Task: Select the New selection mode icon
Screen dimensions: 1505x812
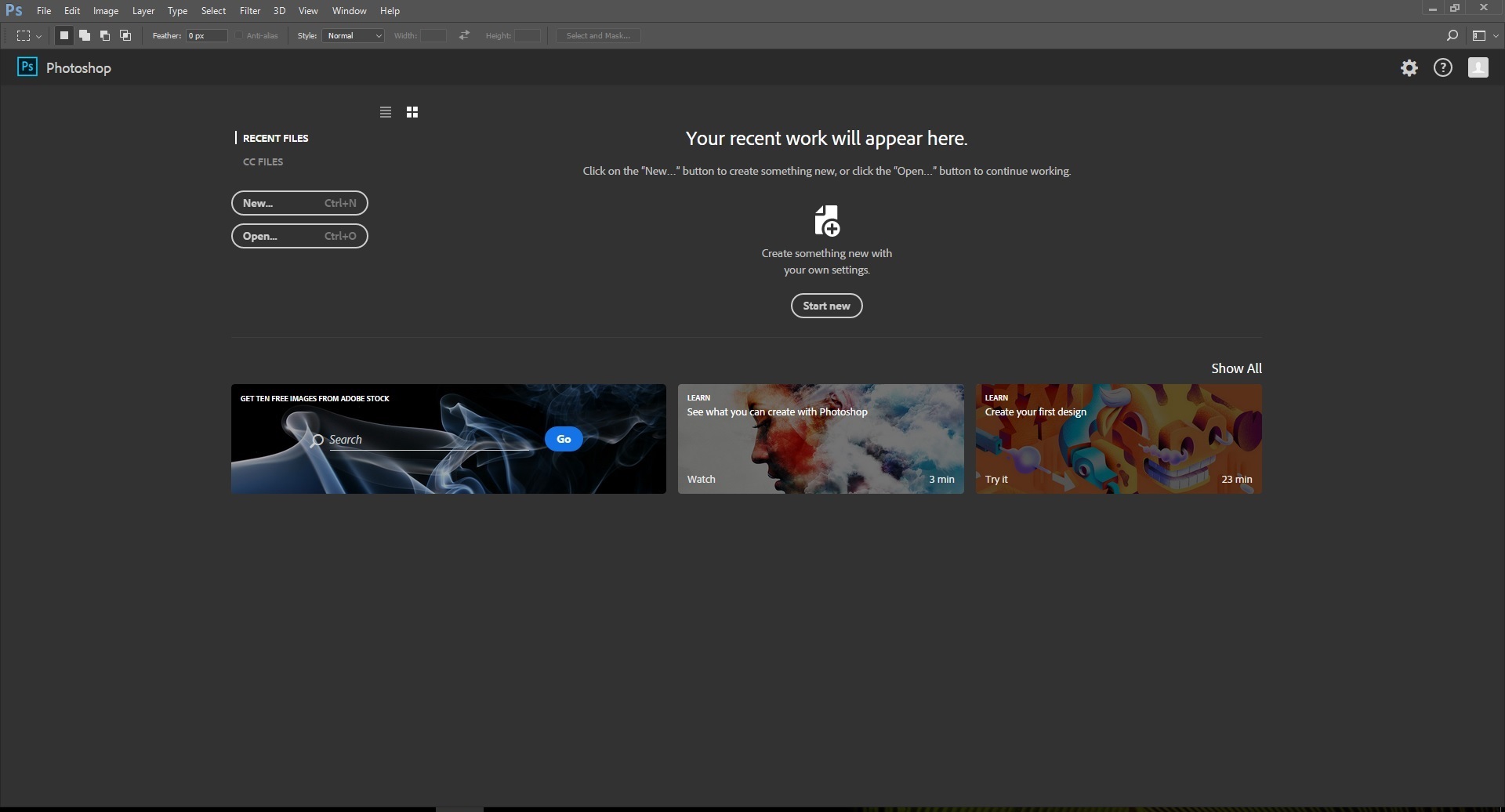Action: 64,35
